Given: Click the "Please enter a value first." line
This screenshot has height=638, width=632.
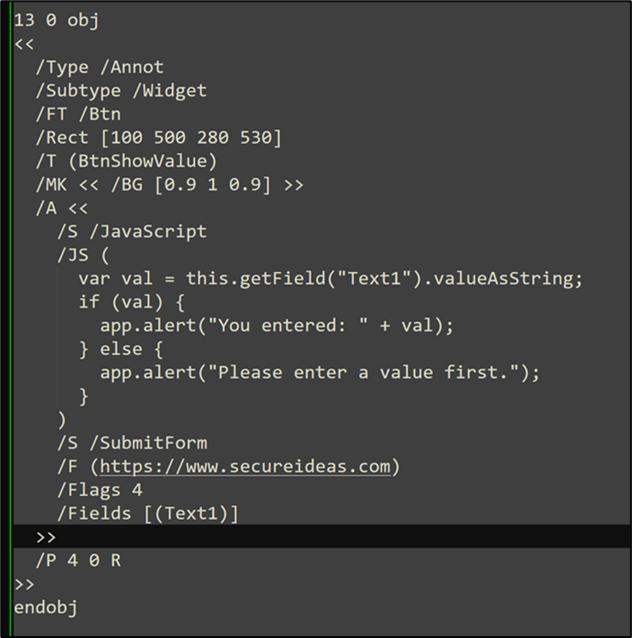Looking at the screenshot, I should 319,371.
